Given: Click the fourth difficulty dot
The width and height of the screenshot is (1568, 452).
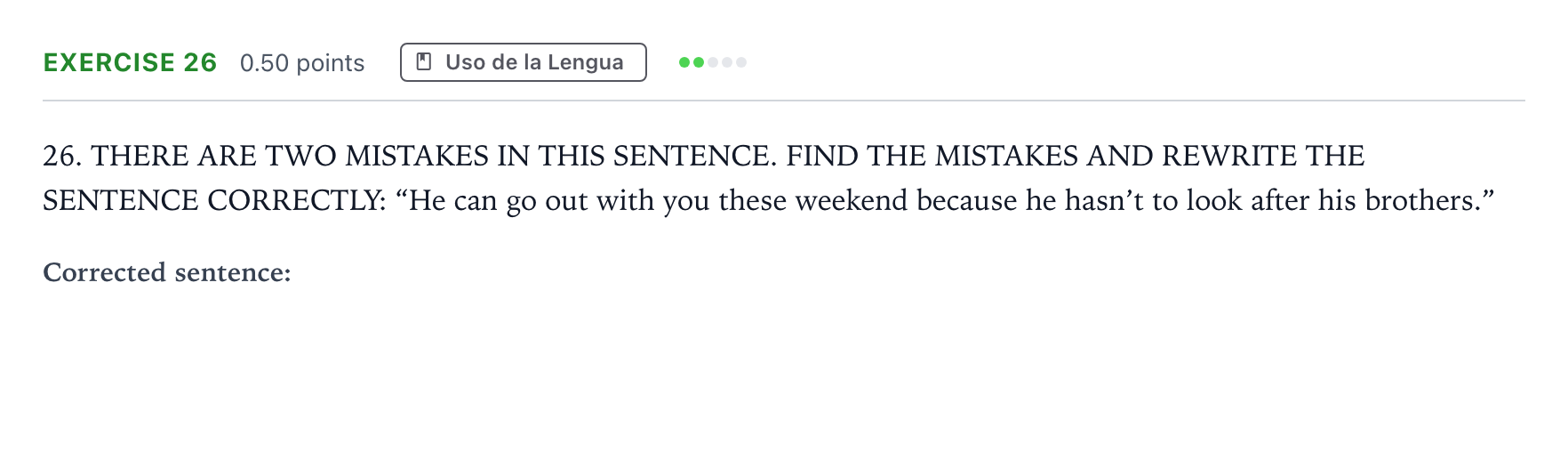Looking at the screenshot, I should point(727,62).
